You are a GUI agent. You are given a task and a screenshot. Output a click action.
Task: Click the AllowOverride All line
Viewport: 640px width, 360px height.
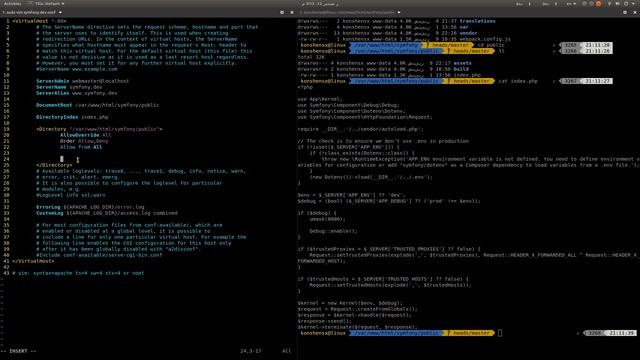85,135
